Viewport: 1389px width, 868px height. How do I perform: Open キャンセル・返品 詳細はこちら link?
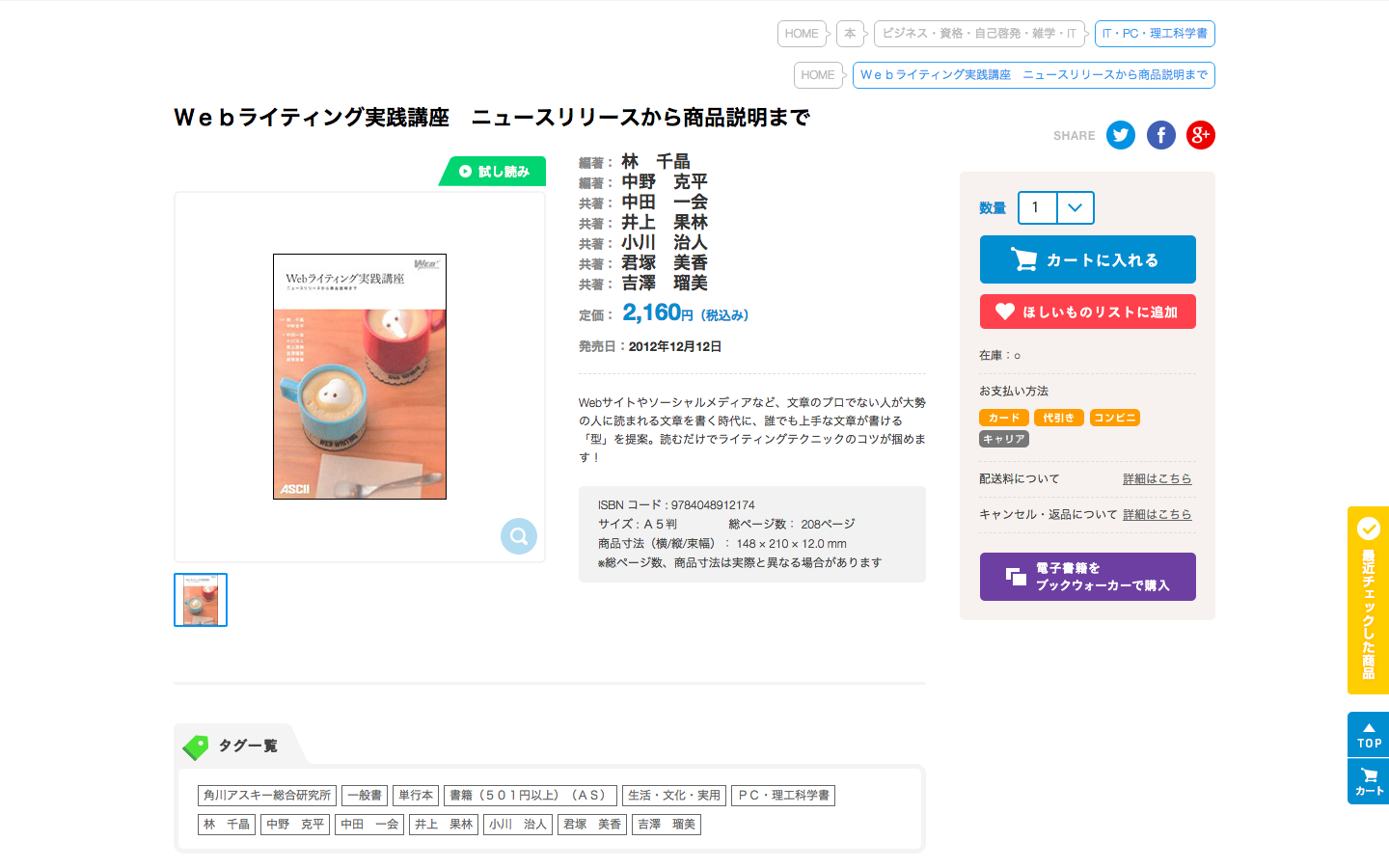(x=1157, y=514)
